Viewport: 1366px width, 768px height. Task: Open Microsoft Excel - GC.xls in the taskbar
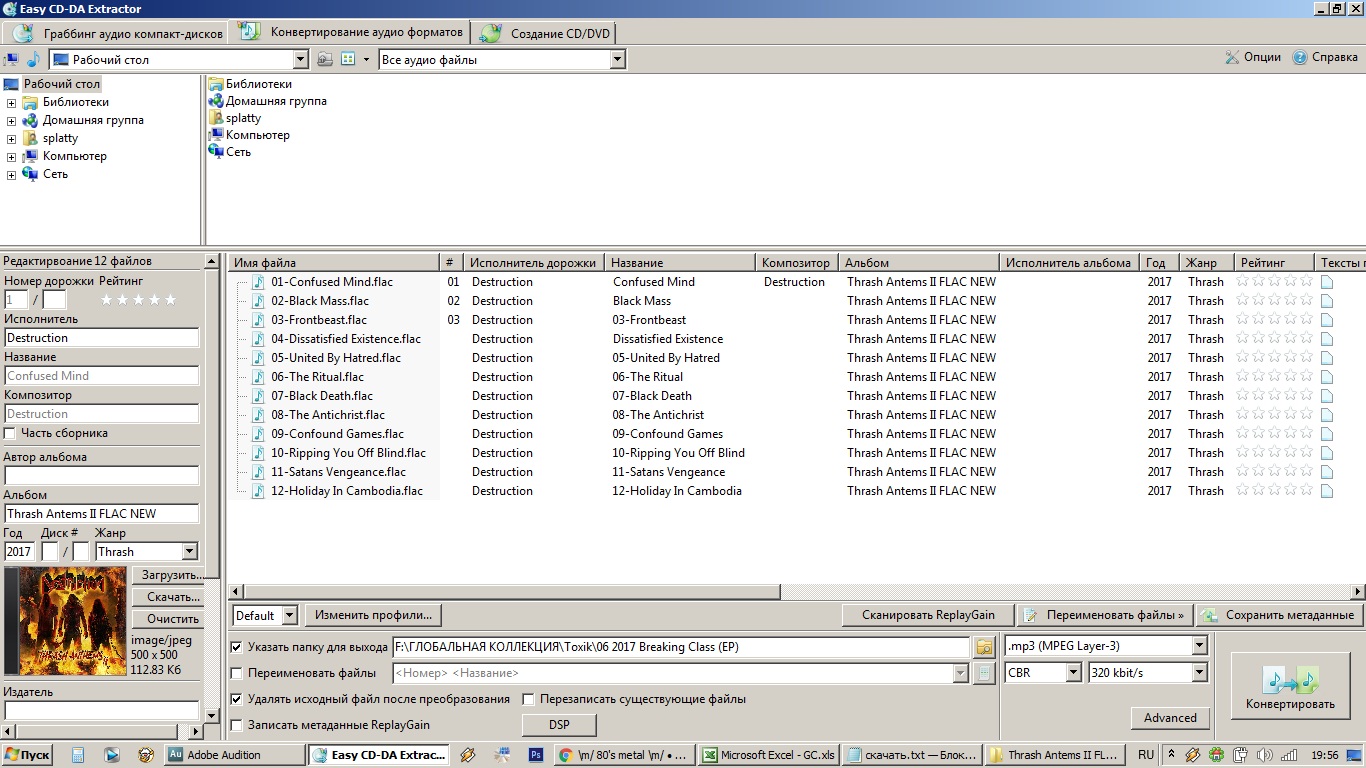pos(769,755)
